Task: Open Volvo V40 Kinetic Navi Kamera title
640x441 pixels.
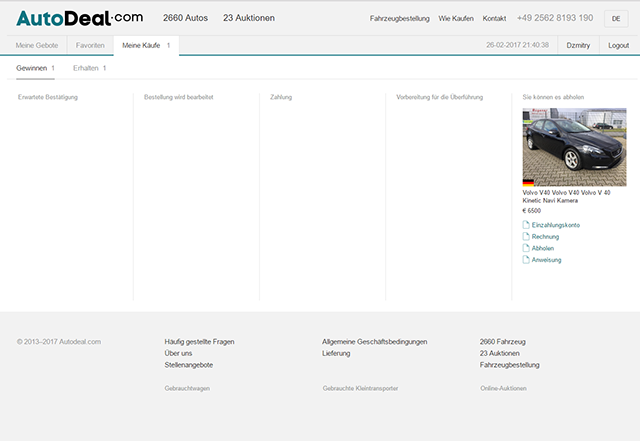Action: [566, 196]
